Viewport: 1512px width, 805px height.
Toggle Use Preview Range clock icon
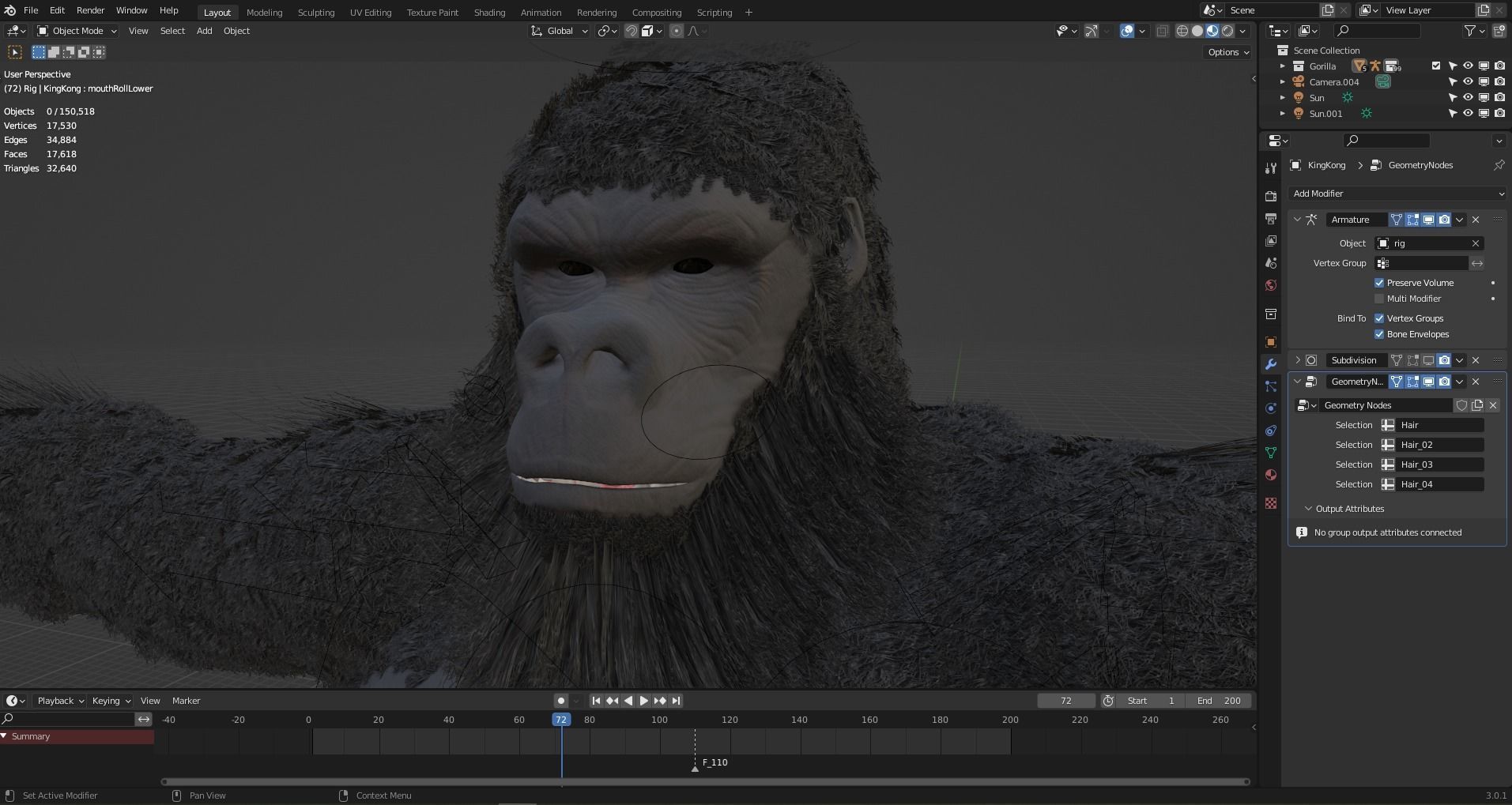click(1108, 701)
